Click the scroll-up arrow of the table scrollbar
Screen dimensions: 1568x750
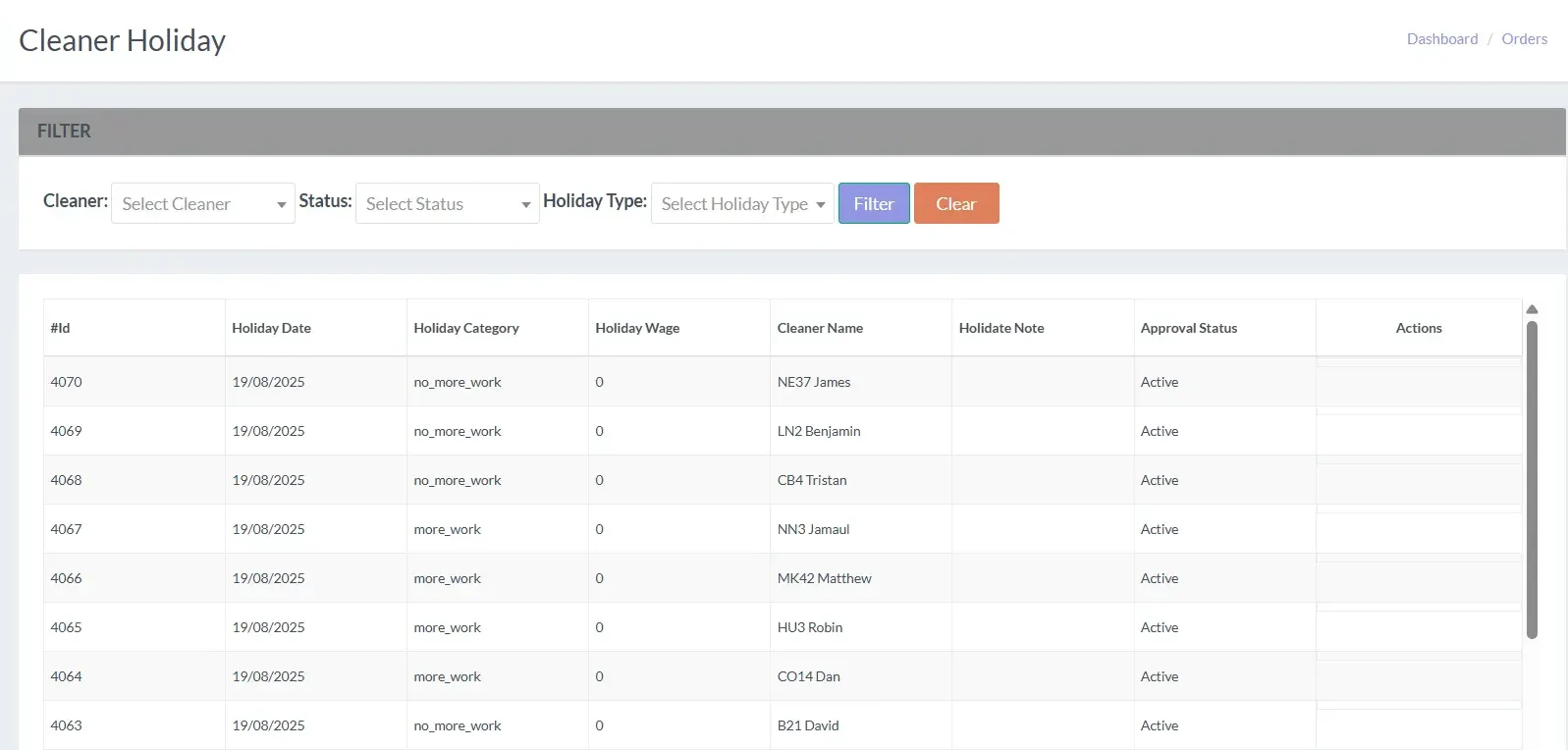pos(1532,309)
